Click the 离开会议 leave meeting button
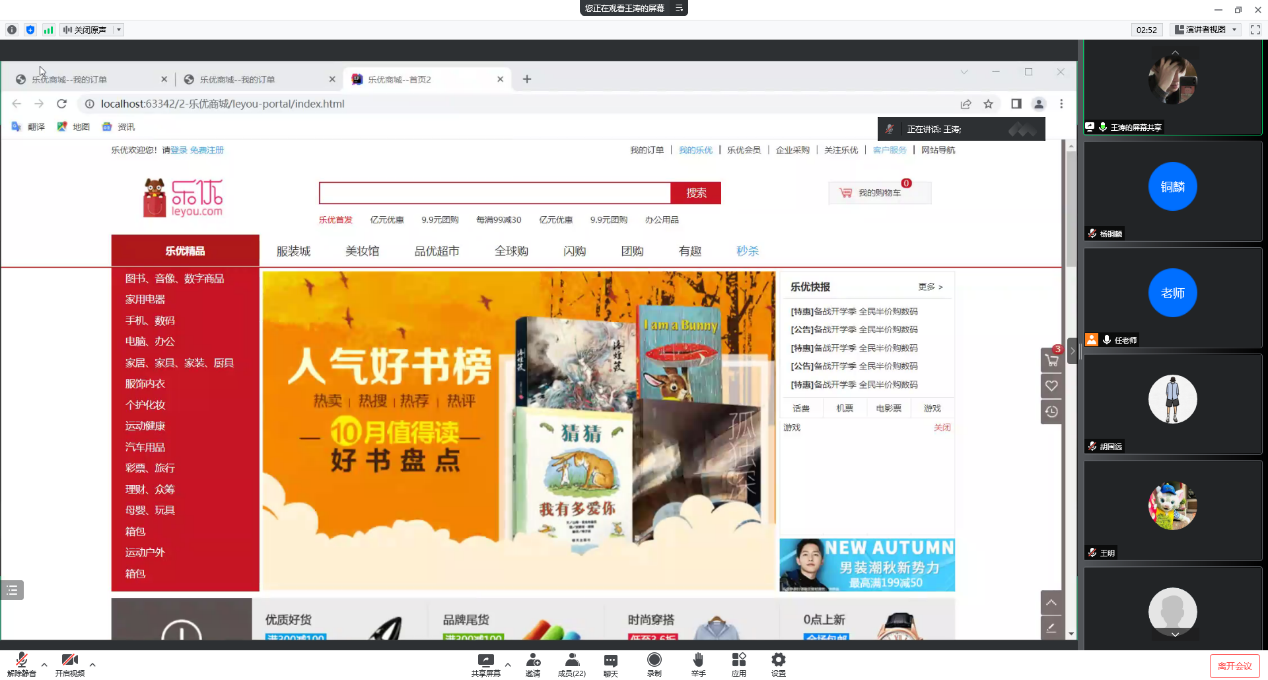The width and height of the screenshot is (1268, 680). coord(1234,665)
